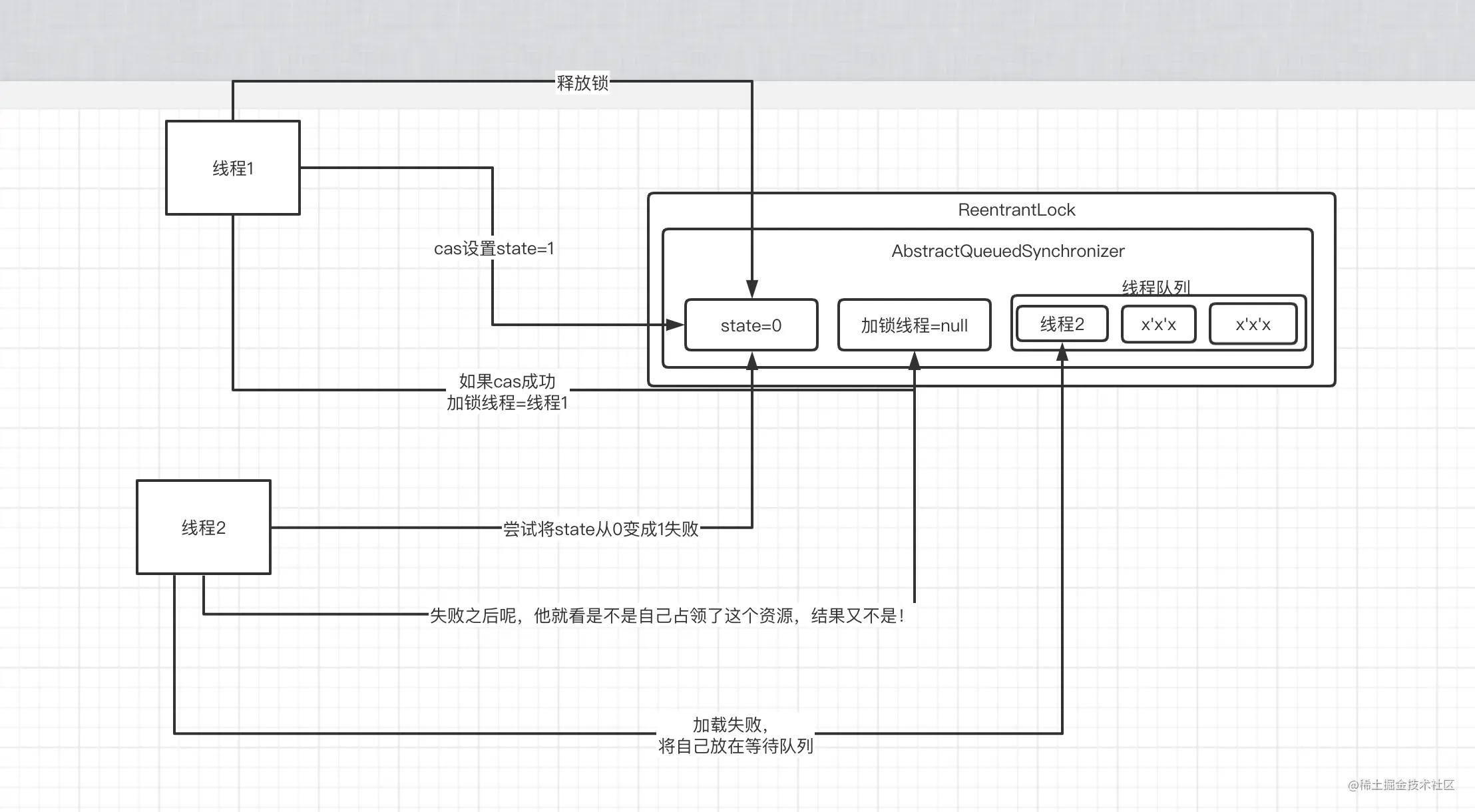Click the state=0 node
Screen dimensions: 1475x812
click(x=751, y=325)
